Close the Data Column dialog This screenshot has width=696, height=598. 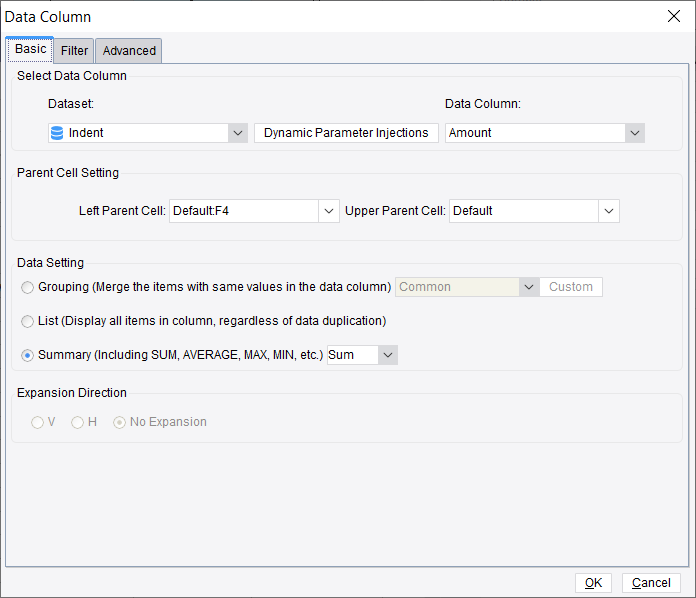[673, 16]
